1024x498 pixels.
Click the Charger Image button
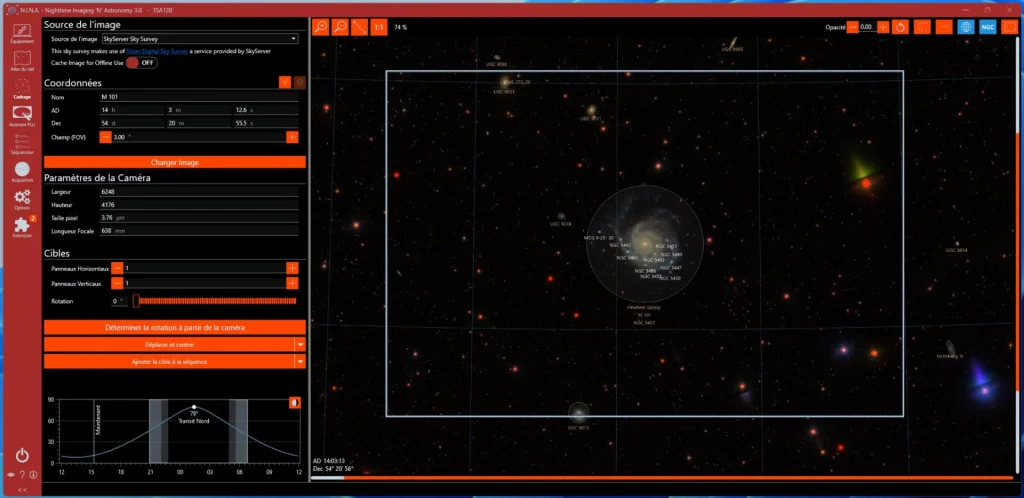point(175,162)
